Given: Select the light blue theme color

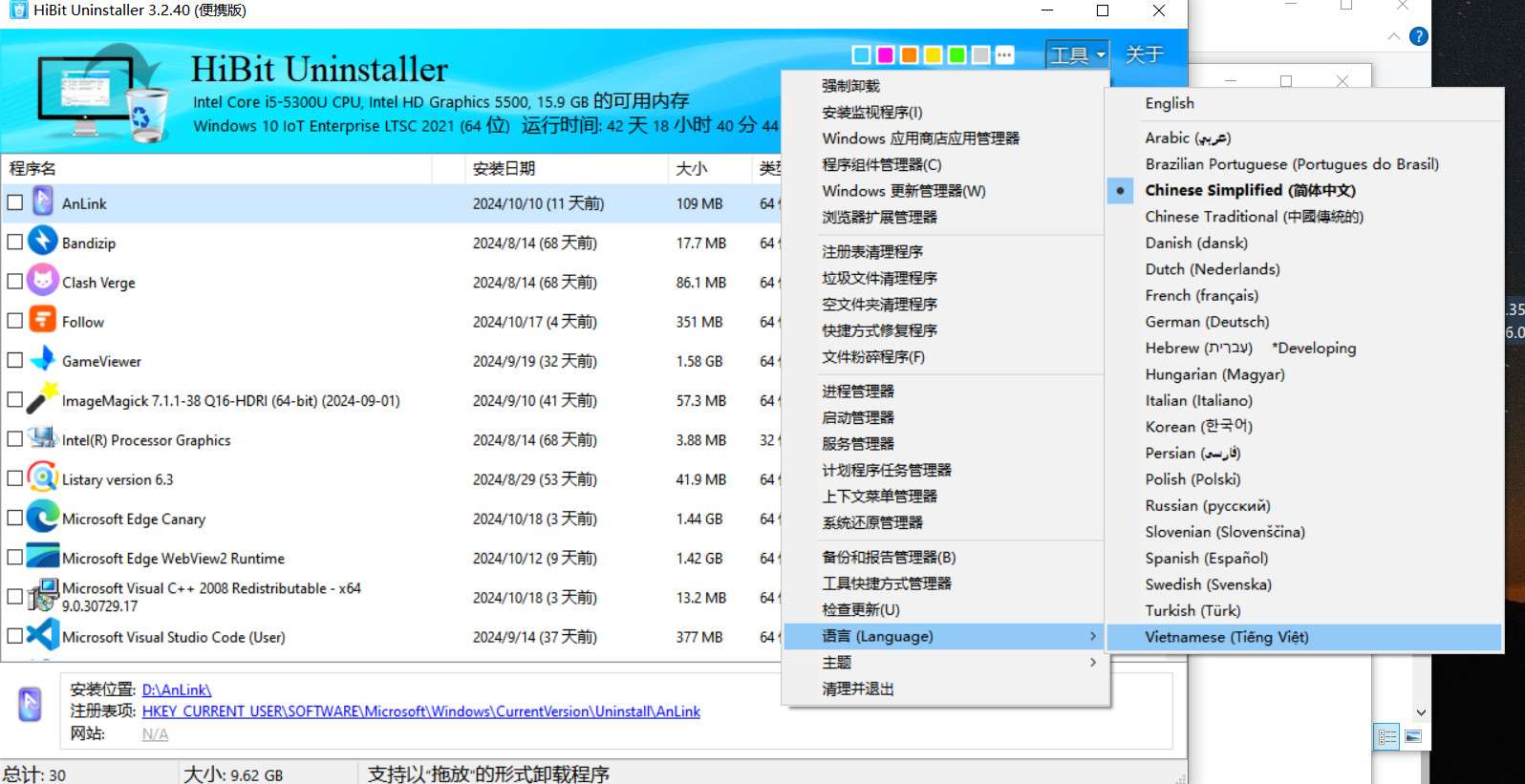Looking at the screenshot, I should point(861,54).
